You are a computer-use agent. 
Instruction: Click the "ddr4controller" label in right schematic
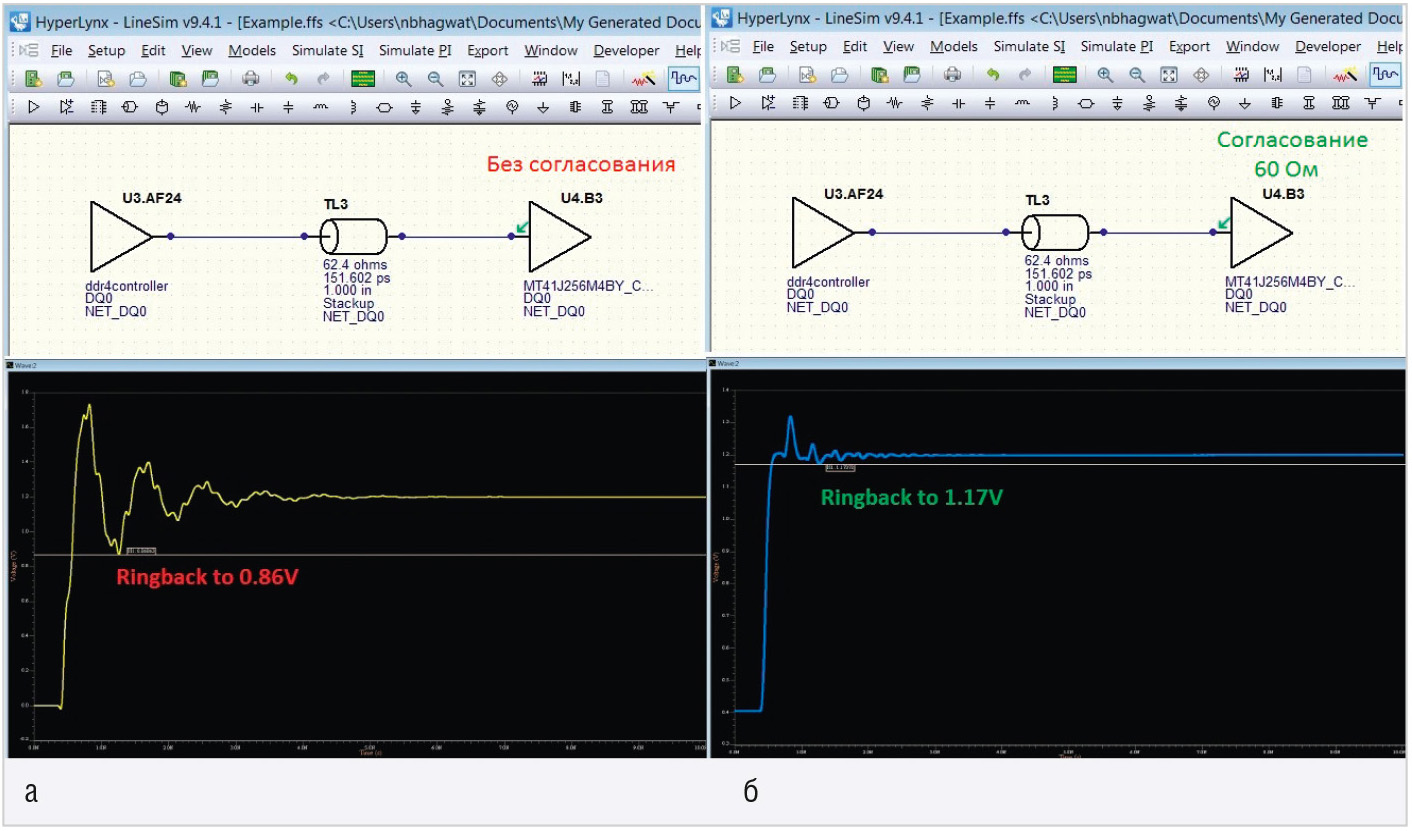point(828,282)
